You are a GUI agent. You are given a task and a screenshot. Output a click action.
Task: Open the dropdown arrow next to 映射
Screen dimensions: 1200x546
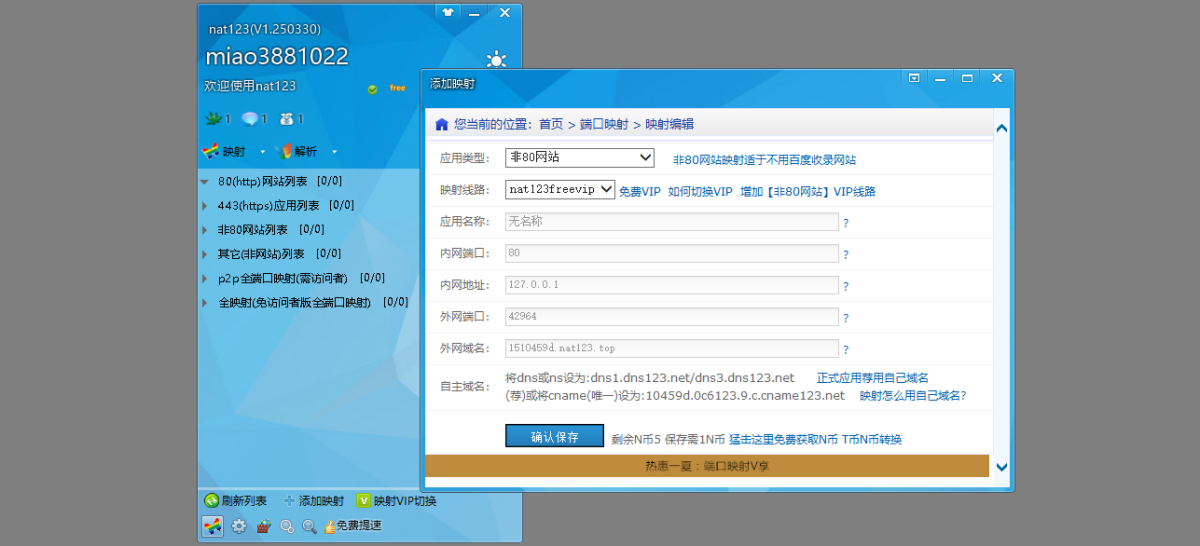coord(262,152)
